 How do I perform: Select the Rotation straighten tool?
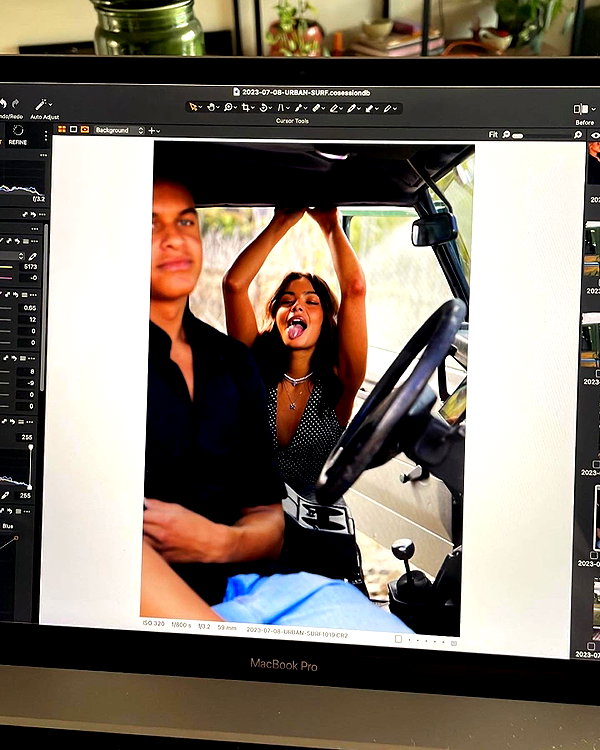pos(264,108)
